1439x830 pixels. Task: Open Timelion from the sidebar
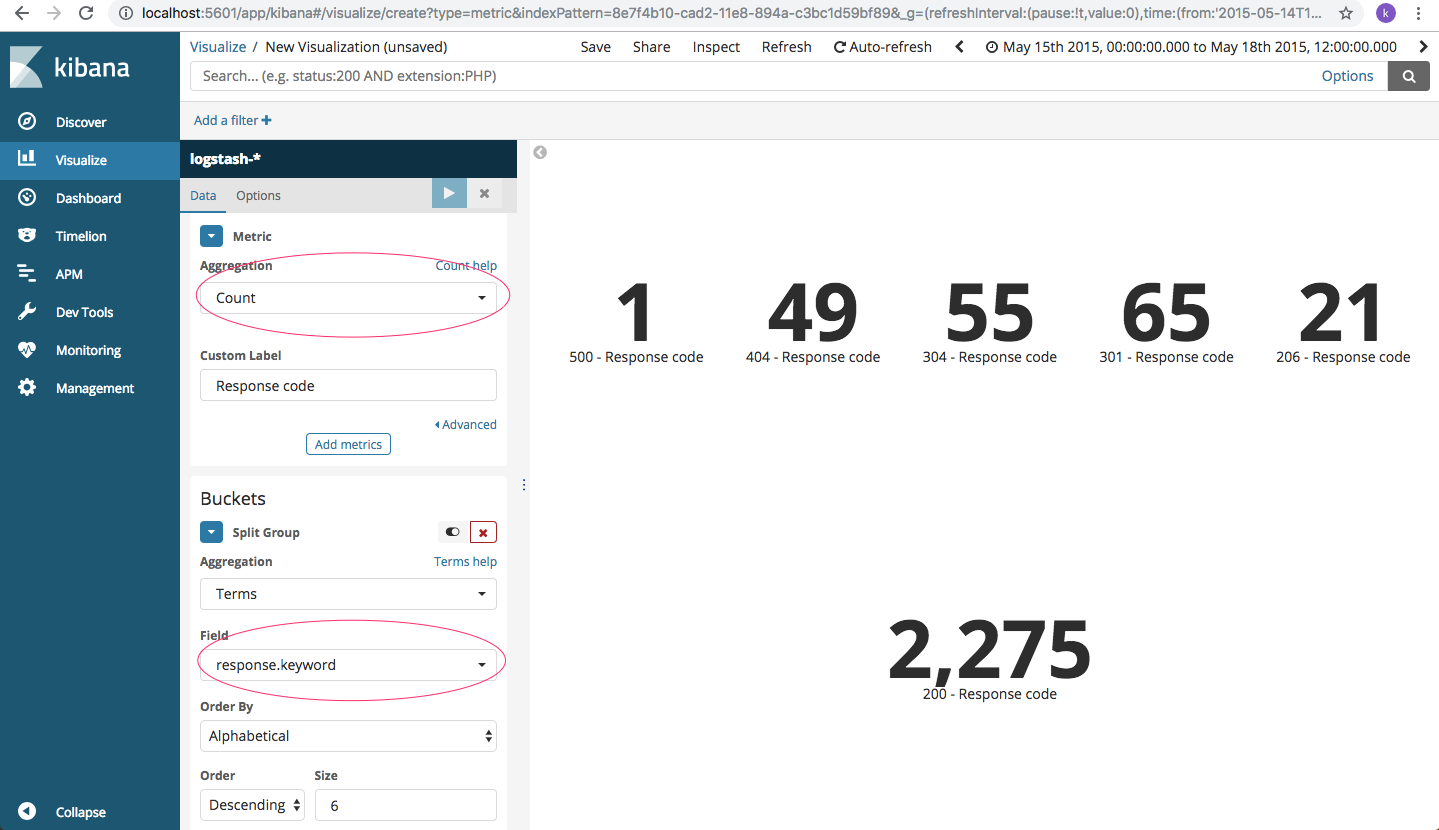[x=78, y=235]
